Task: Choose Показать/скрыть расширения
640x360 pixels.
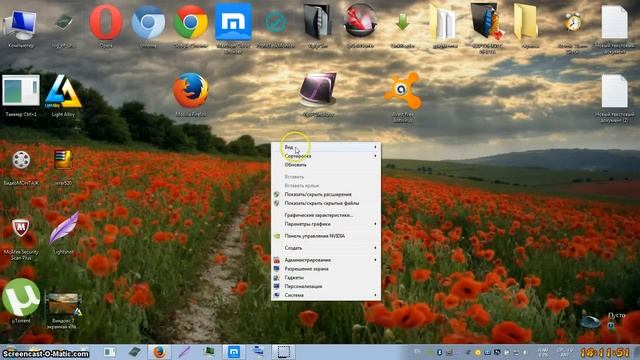Action: pyautogui.click(x=326, y=194)
